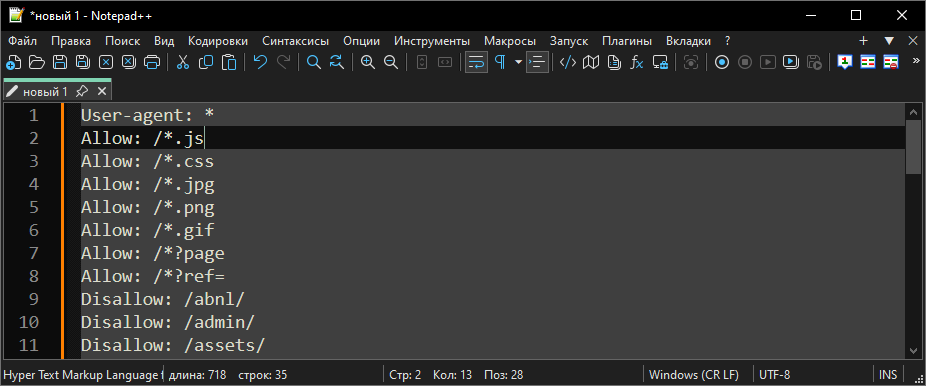
Task: Copy selection with toolbar icon
Action: [206, 62]
